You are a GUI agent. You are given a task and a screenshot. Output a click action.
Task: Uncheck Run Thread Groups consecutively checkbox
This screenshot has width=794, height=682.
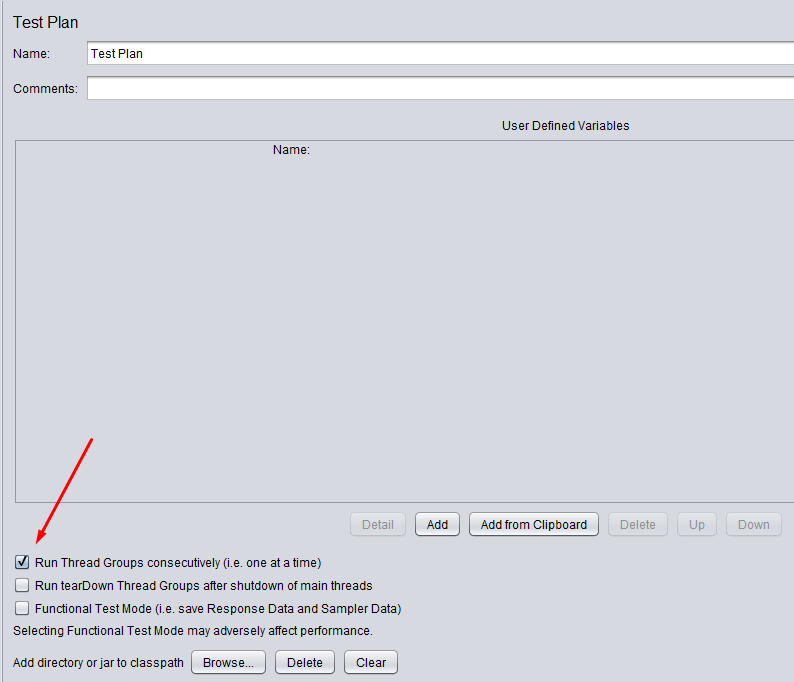coord(22,562)
